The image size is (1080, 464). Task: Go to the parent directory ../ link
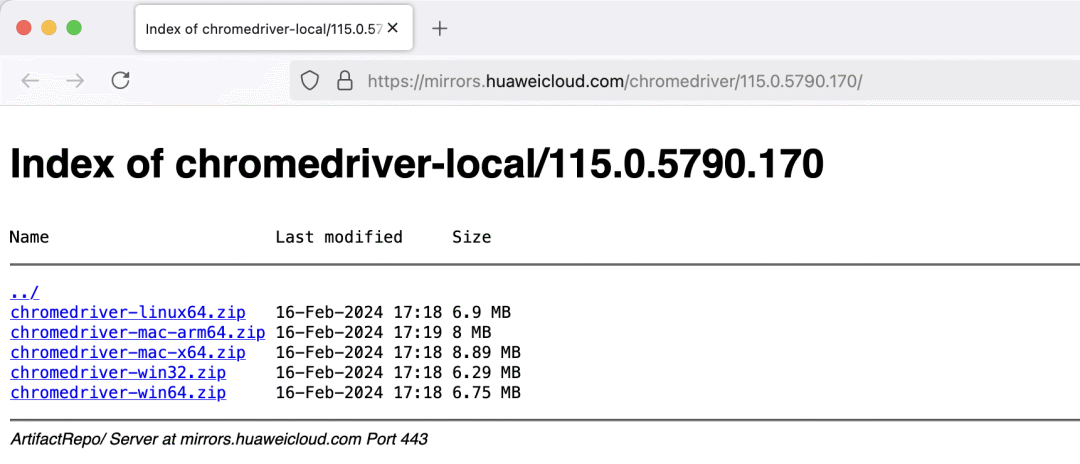25,293
